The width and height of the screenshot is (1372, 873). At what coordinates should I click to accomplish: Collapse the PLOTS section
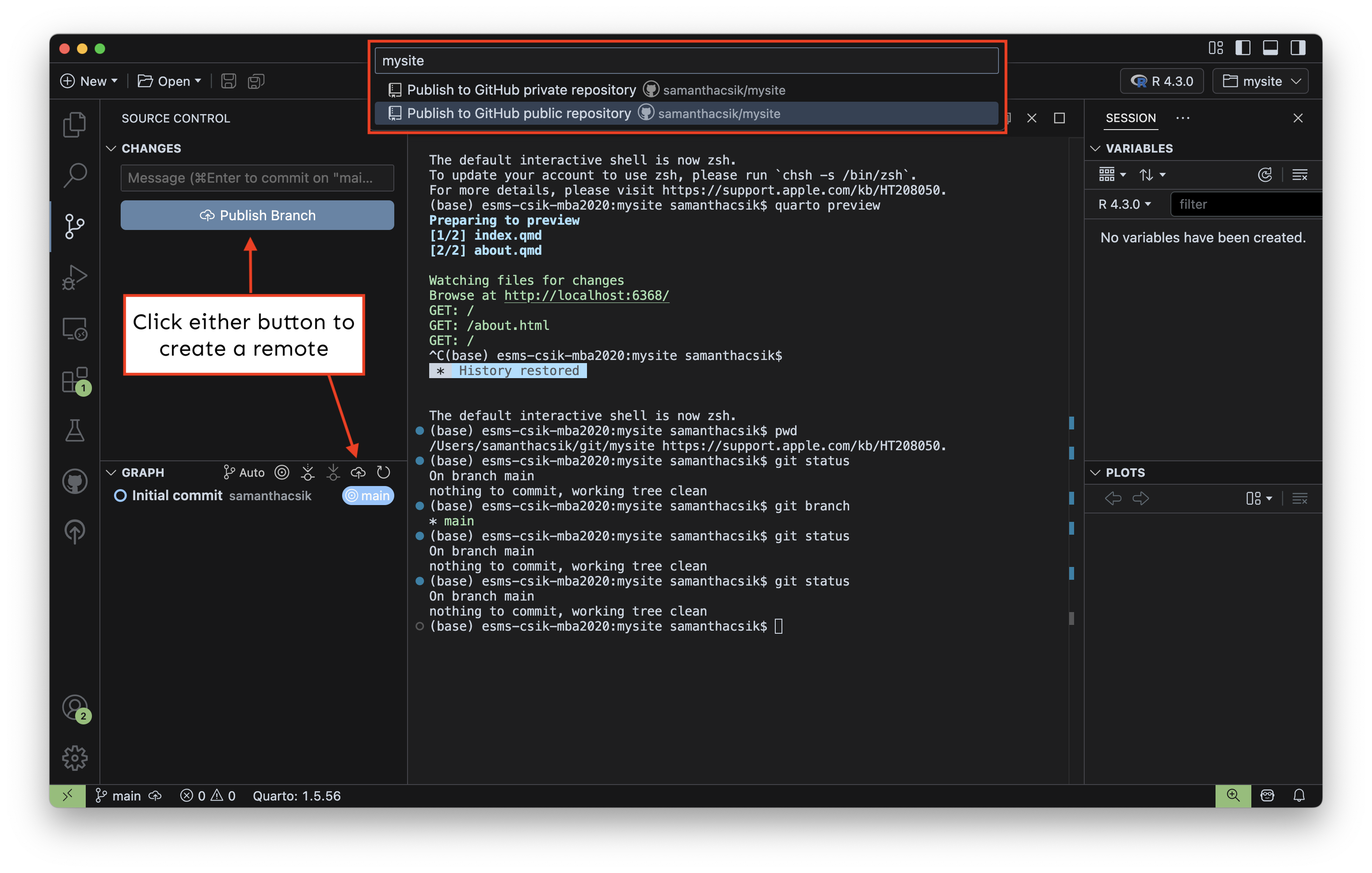(1095, 472)
